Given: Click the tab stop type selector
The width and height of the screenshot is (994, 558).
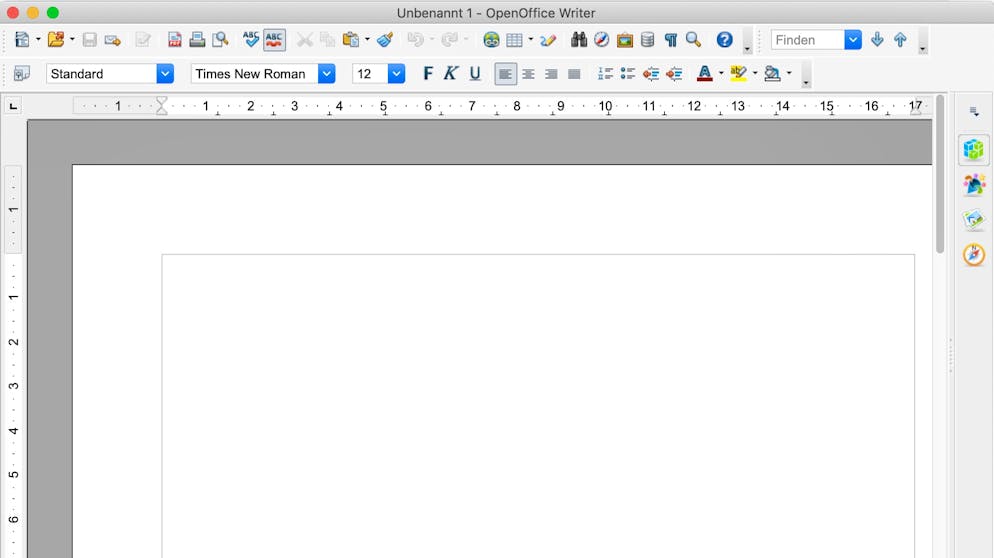Looking at the screenshot, I should tap(13, 106).
